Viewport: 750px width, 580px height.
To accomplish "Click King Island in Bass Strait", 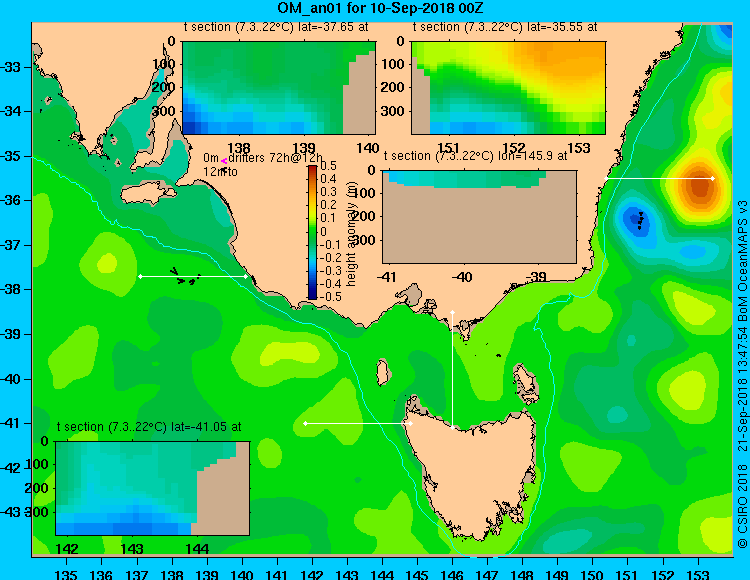I will point(383,372).
